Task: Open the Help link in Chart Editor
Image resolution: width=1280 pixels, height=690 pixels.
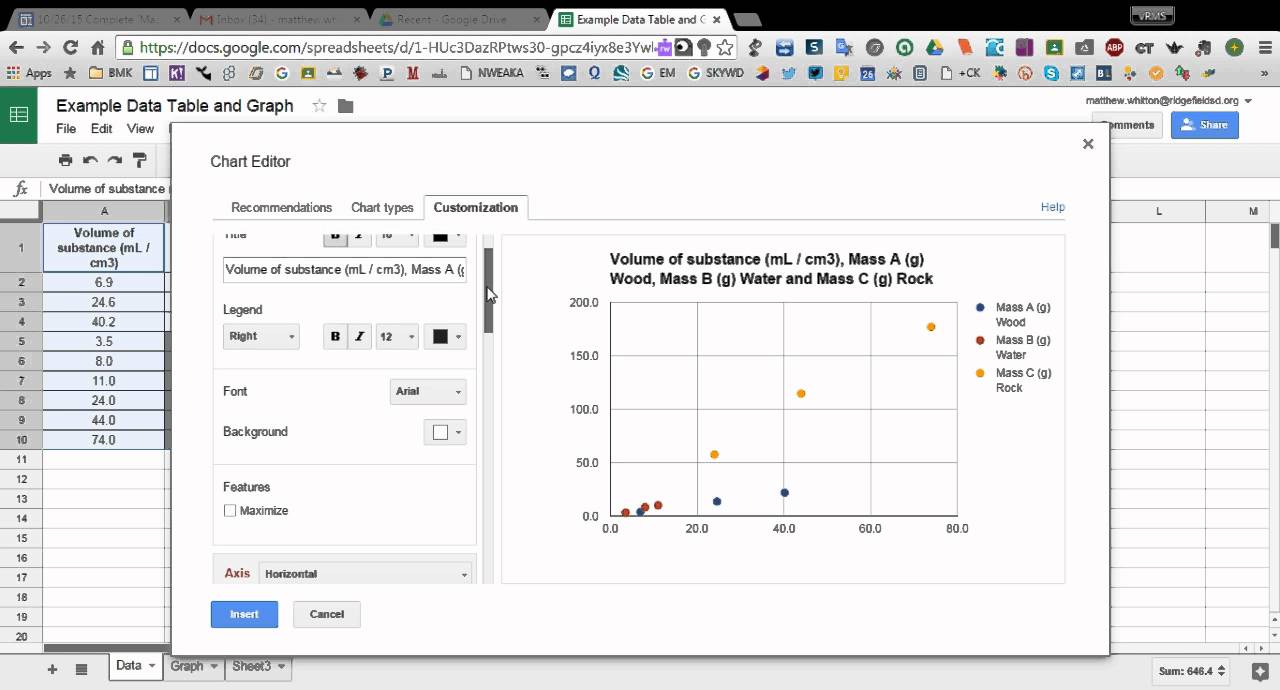Action: point(1053,207)
